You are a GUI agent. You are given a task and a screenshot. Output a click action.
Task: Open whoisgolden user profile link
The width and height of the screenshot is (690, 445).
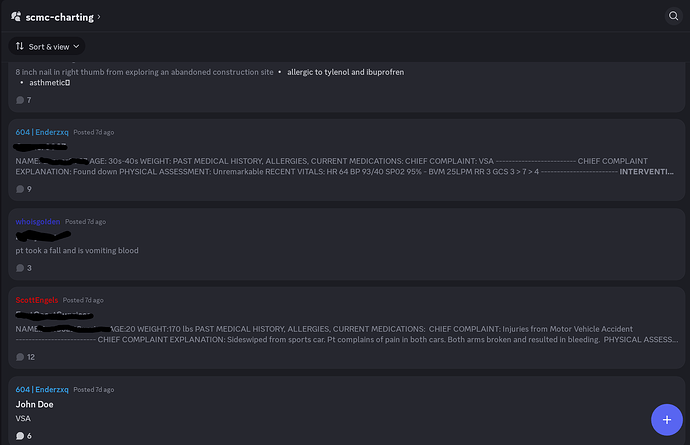point(37,221)
